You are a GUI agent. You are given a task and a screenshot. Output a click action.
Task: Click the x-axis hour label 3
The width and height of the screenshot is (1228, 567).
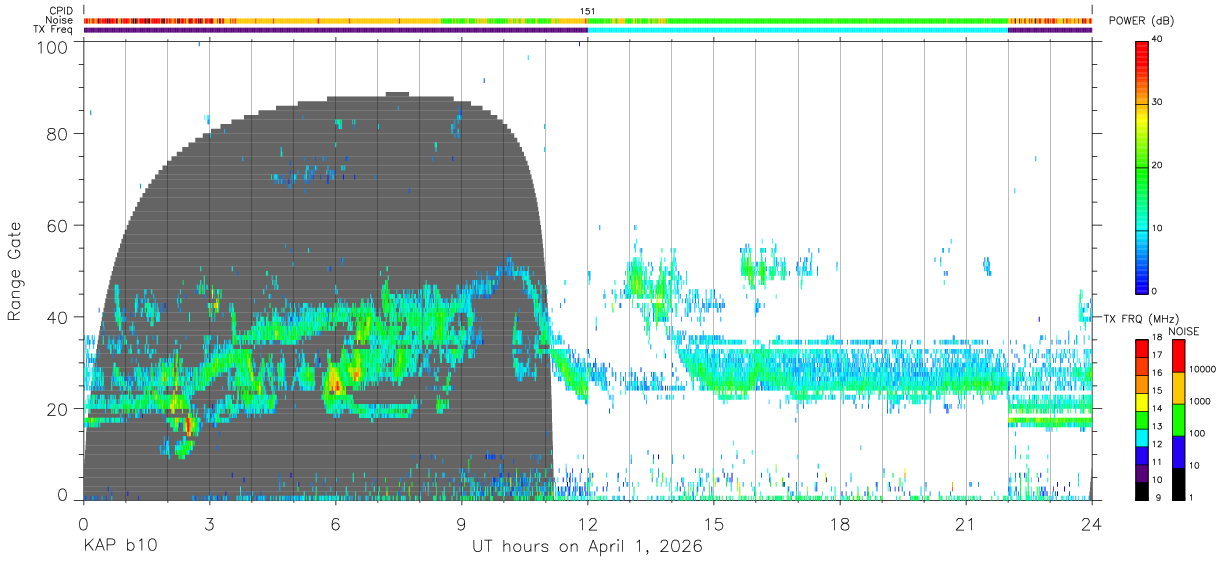point(209,524)
